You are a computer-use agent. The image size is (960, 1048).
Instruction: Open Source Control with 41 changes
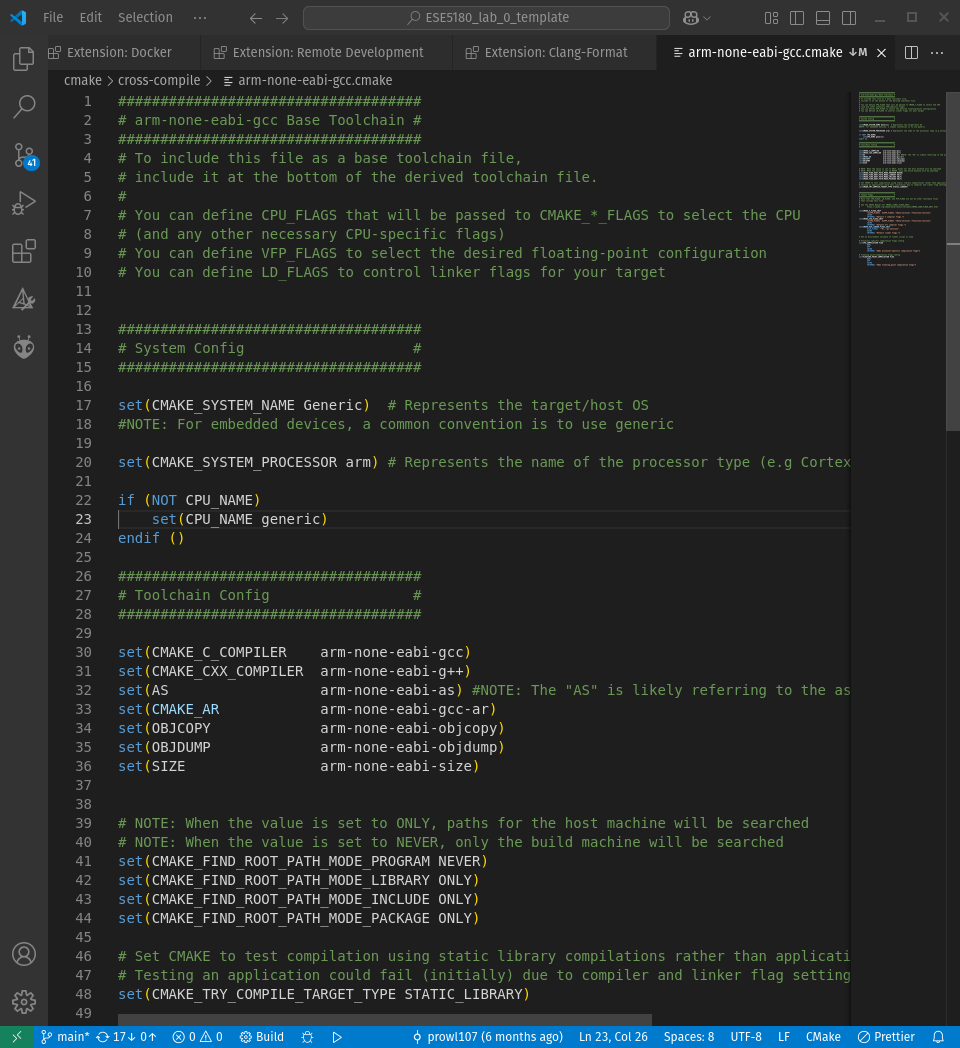click(x=24, y=155)
